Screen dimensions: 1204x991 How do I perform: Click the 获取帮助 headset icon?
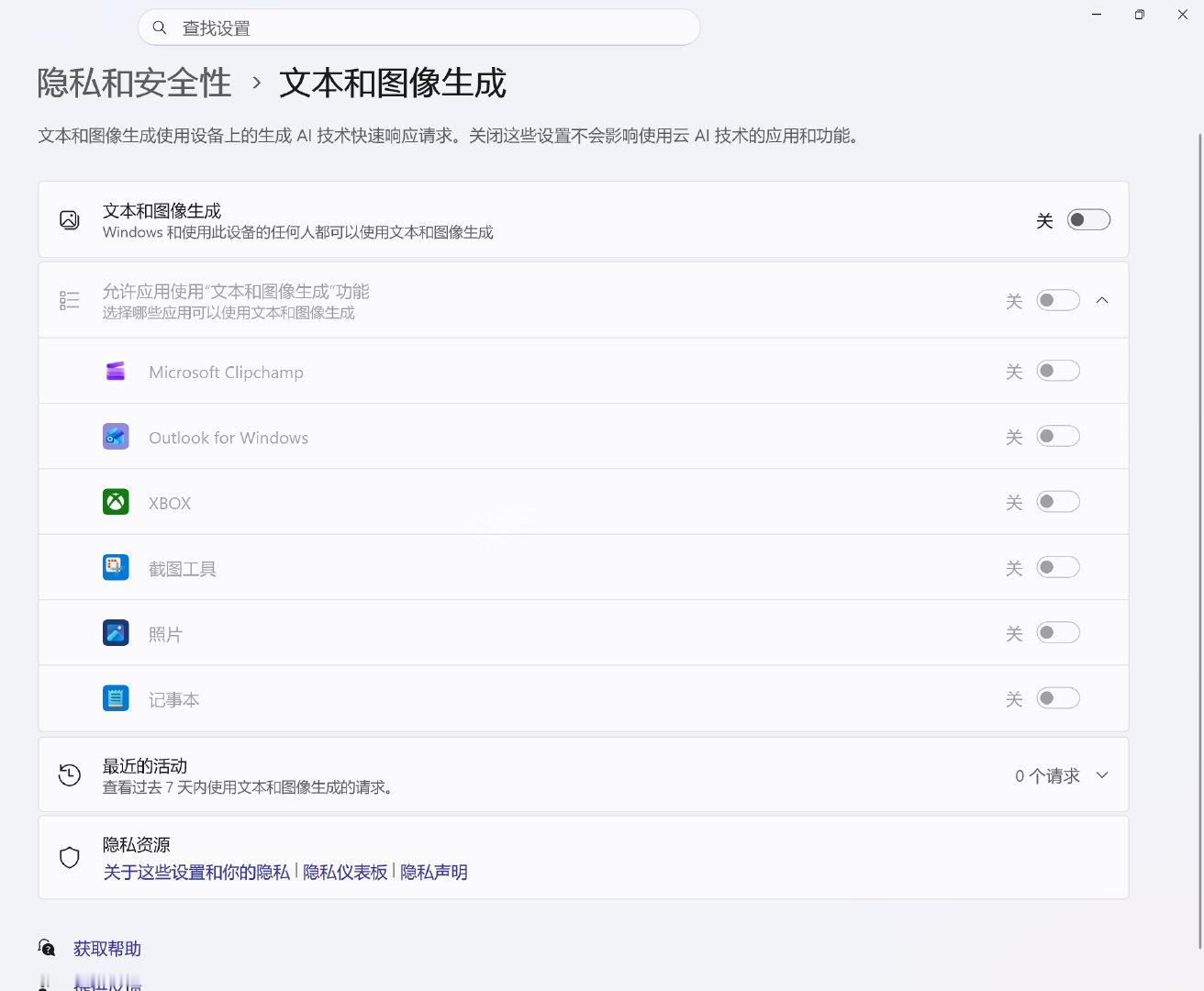[47, 948]
